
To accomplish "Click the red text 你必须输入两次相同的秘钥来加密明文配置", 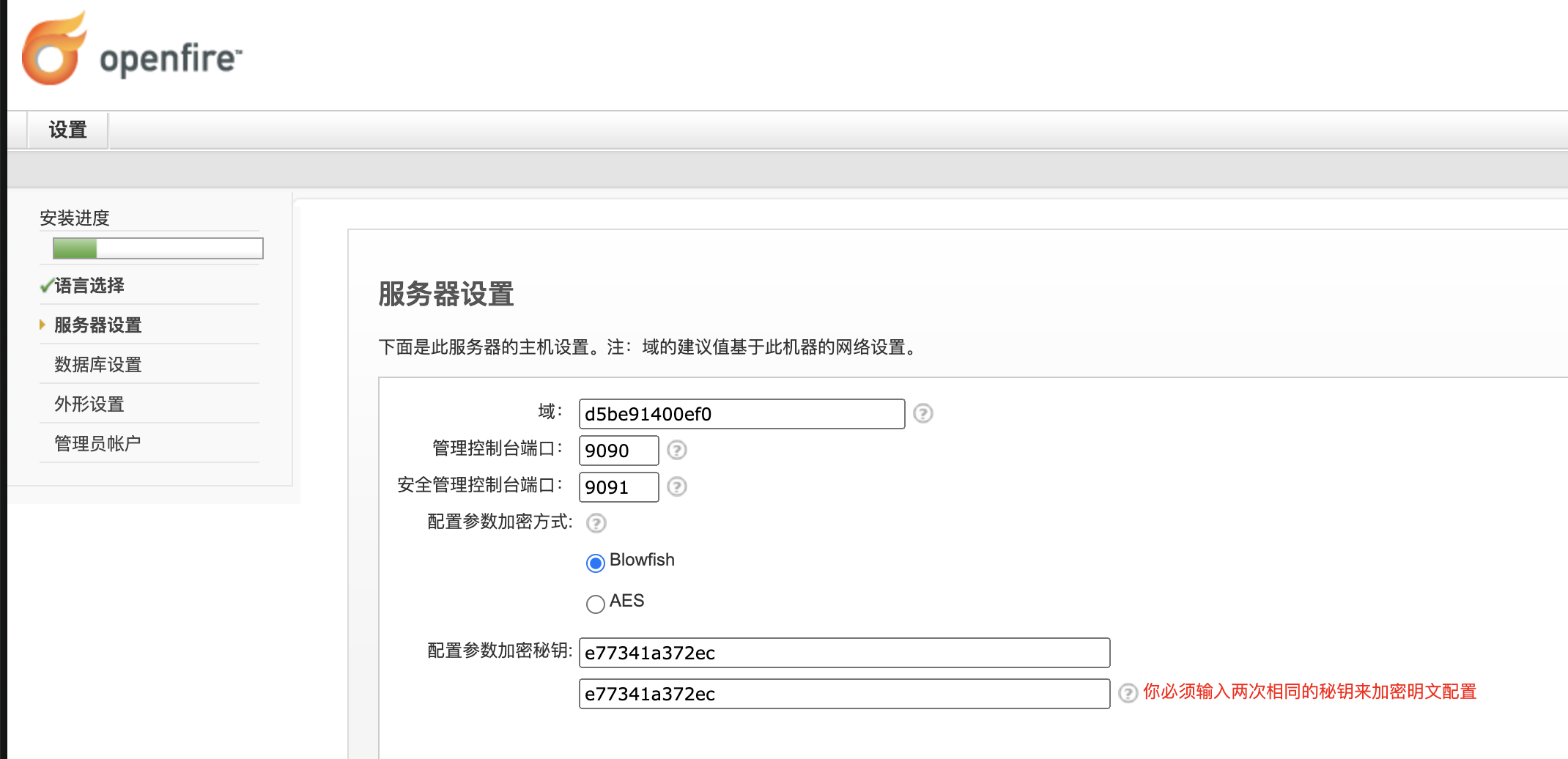I will (1310, 692).
